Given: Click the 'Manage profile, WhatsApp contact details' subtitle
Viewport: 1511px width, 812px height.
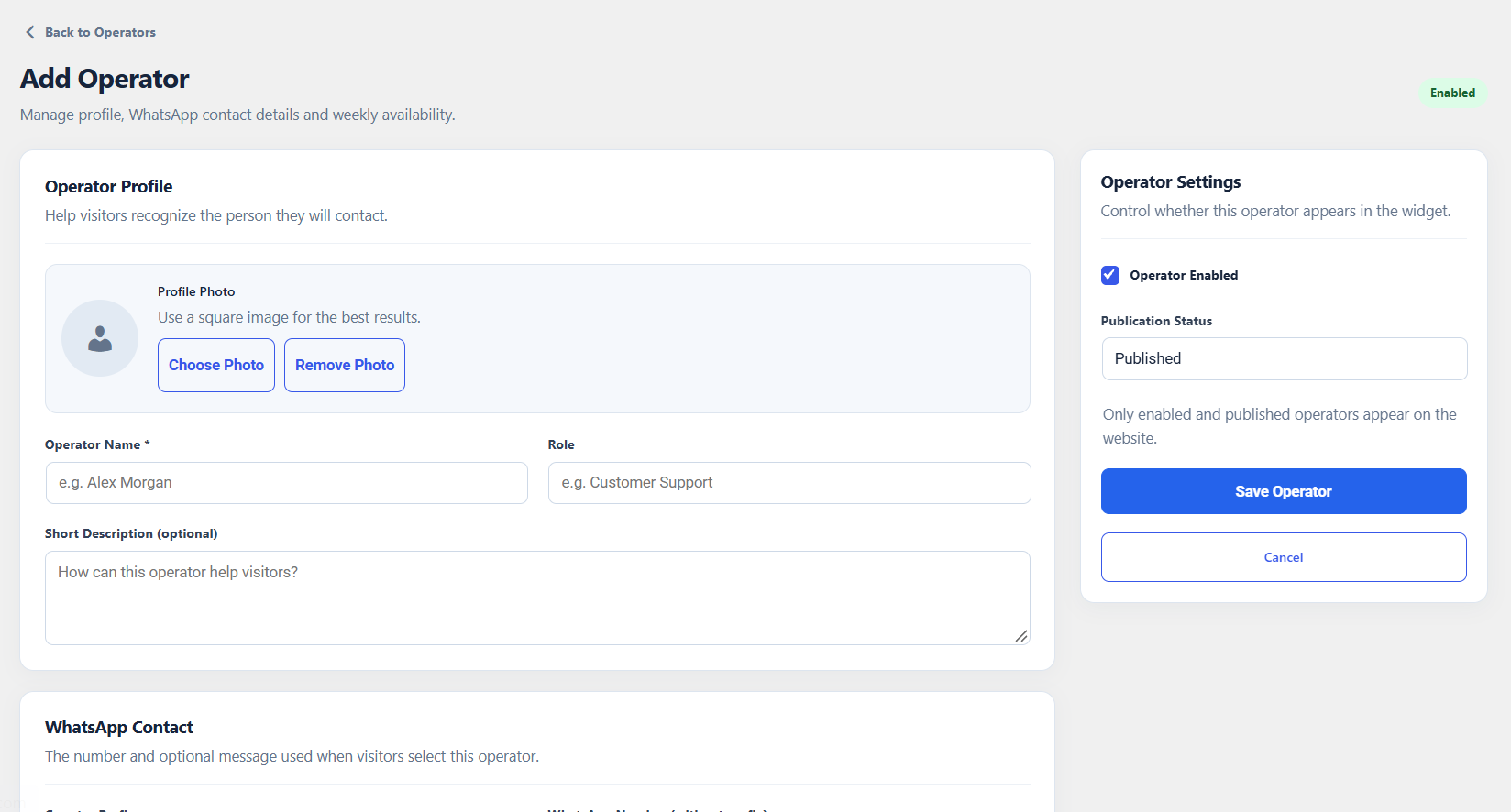Looking at the screenshot, I should (237, 115).
